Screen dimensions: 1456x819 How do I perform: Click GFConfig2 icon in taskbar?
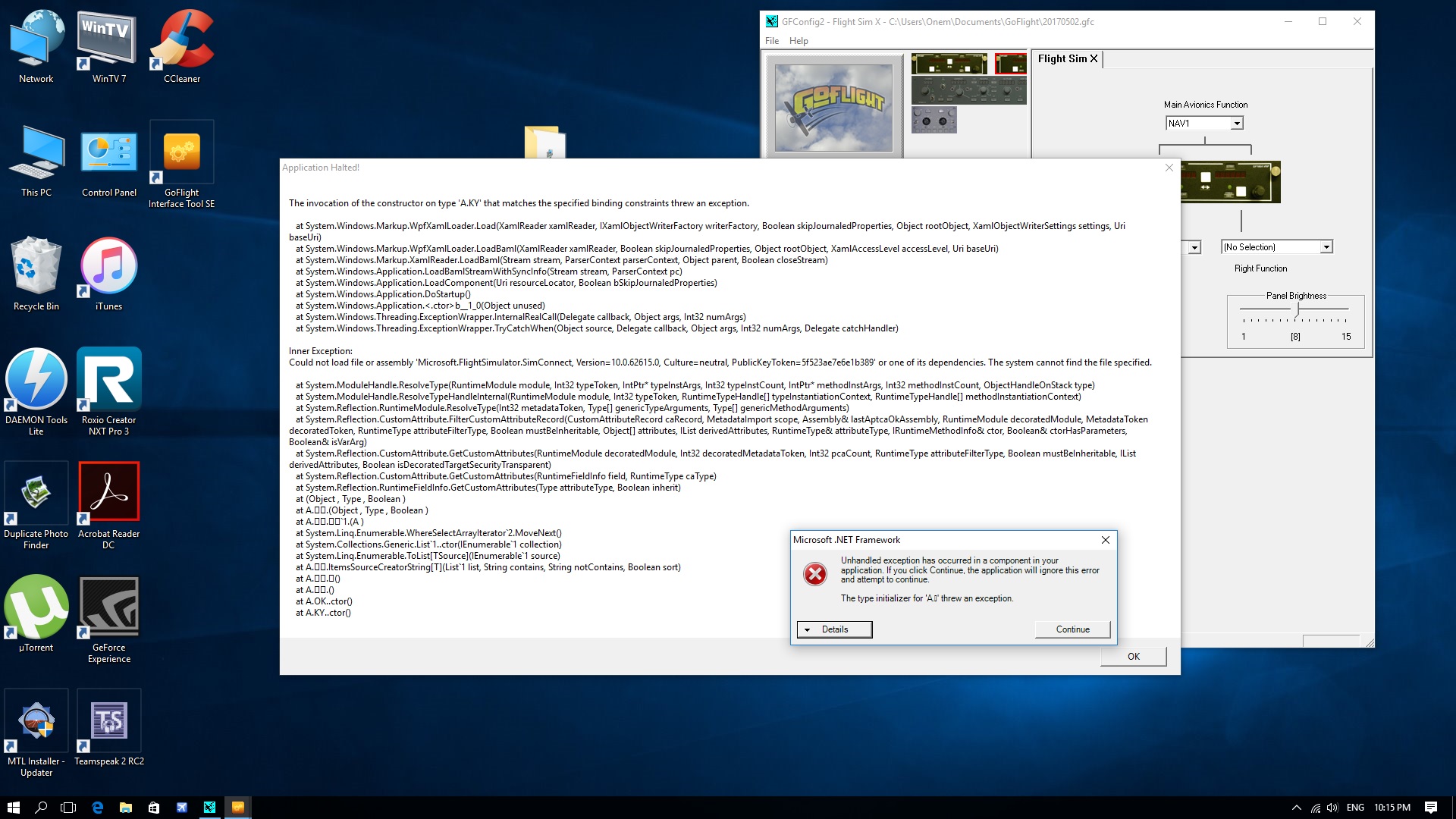tap(209, 808)
